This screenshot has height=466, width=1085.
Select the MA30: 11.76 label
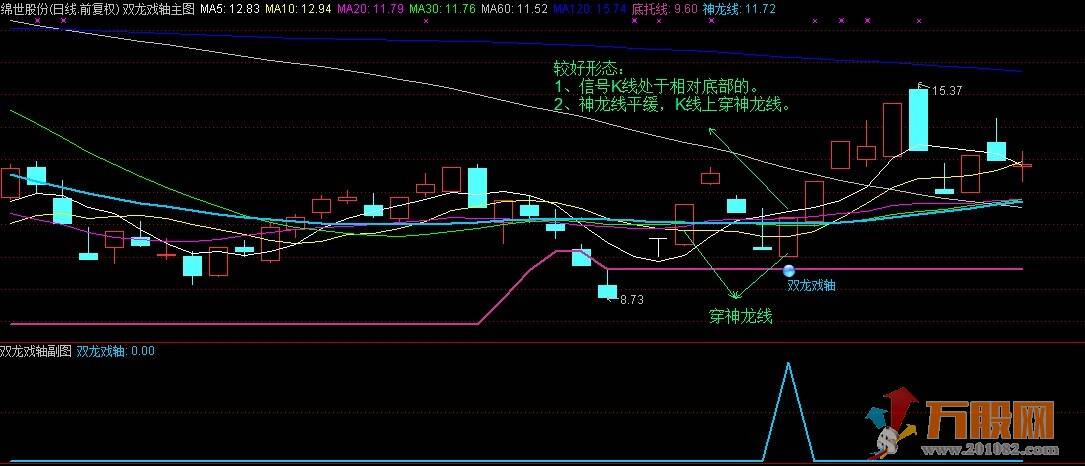(441, 10)
